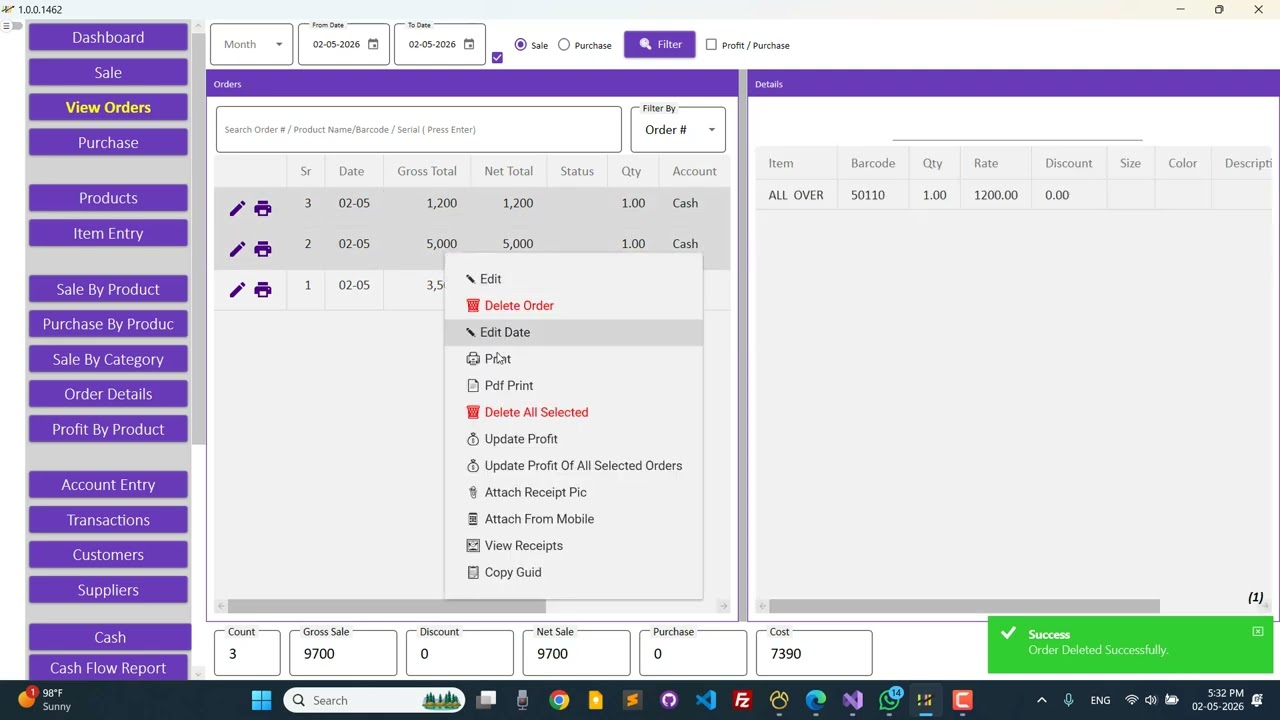Show hidden system tray icons
The image size is (1280, 720).
pyautogui.click(x=1041, y=700)
